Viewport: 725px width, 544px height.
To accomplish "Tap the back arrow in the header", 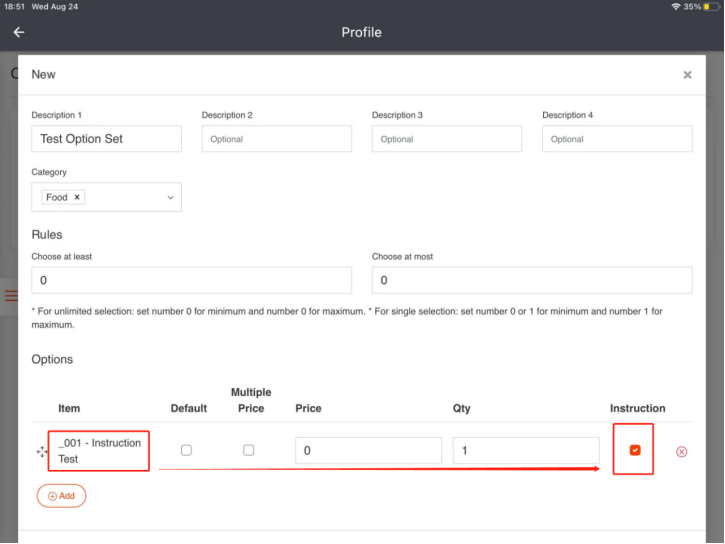I will click(x=18, y=32).
